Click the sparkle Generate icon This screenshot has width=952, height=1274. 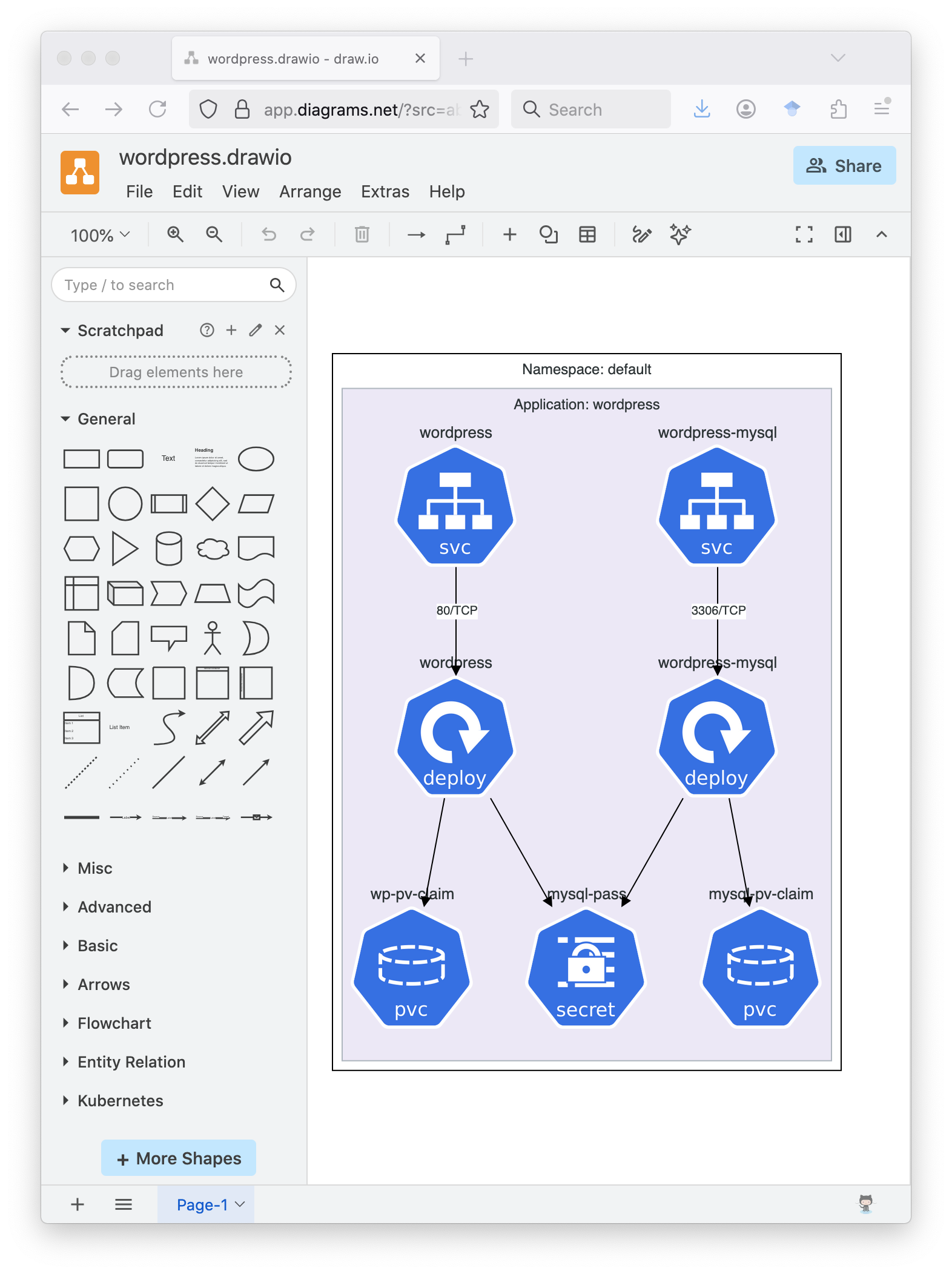[x=681, y=234]
